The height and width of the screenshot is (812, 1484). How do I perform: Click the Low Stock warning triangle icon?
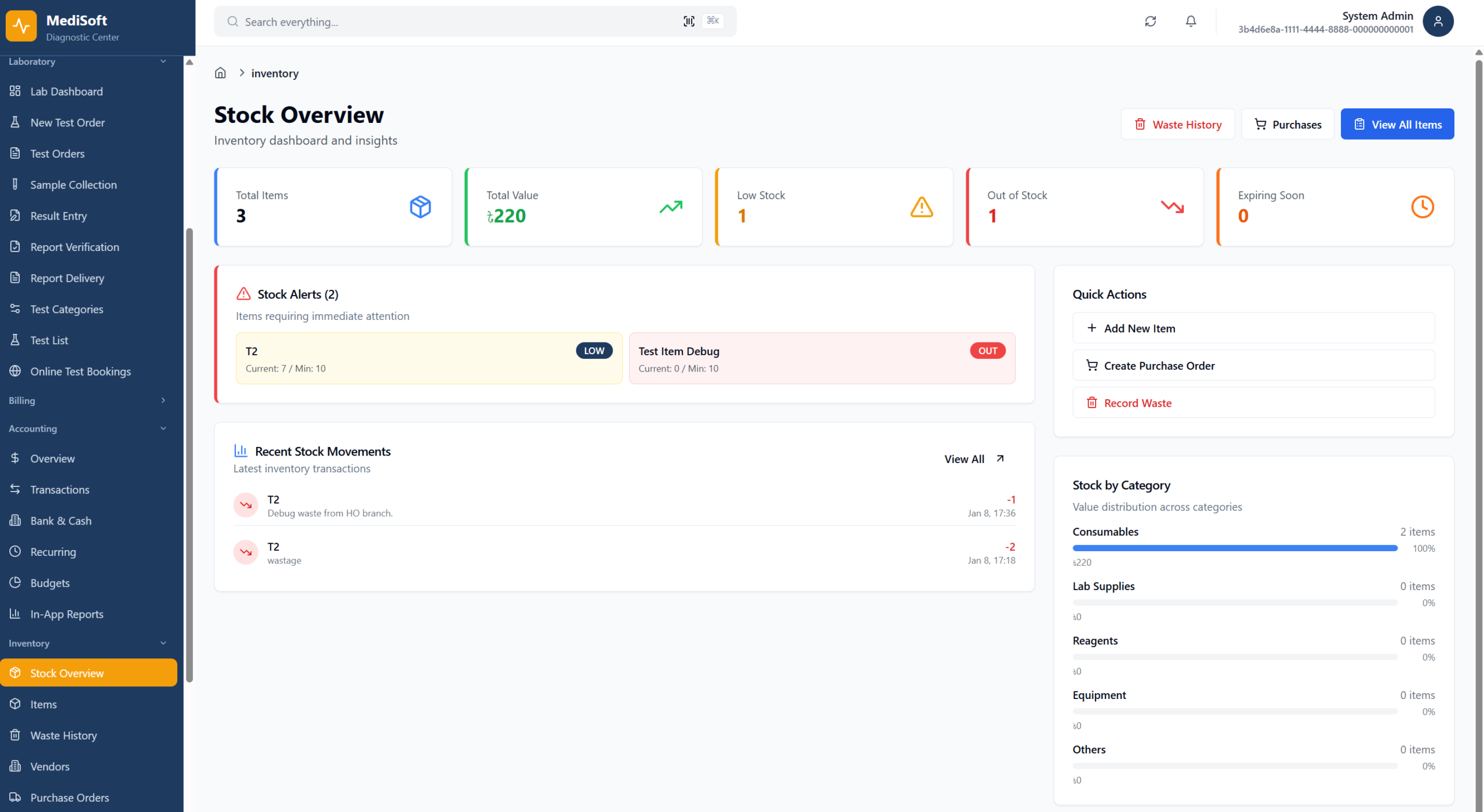921,207
